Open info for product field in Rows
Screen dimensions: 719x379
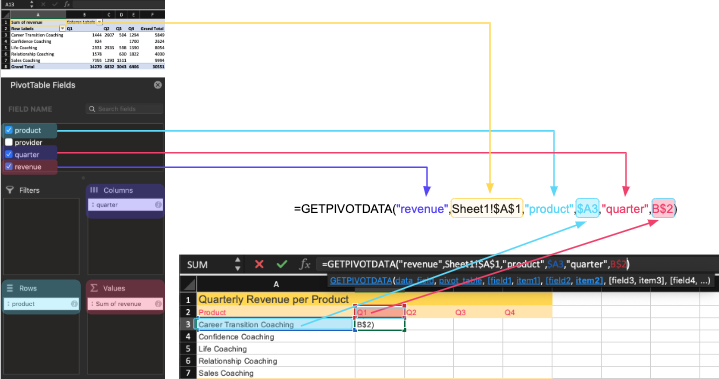tap(74, 304)
